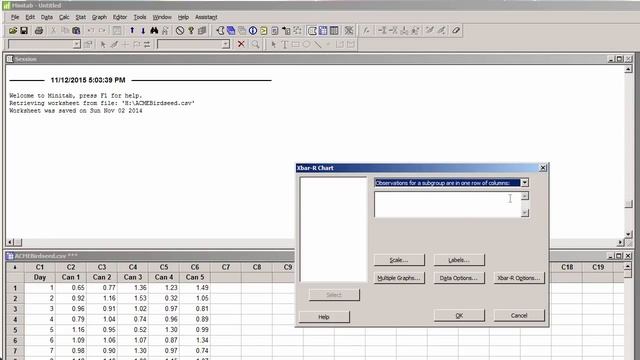
Task: Open the Calc menu
Action: [64, 17]
